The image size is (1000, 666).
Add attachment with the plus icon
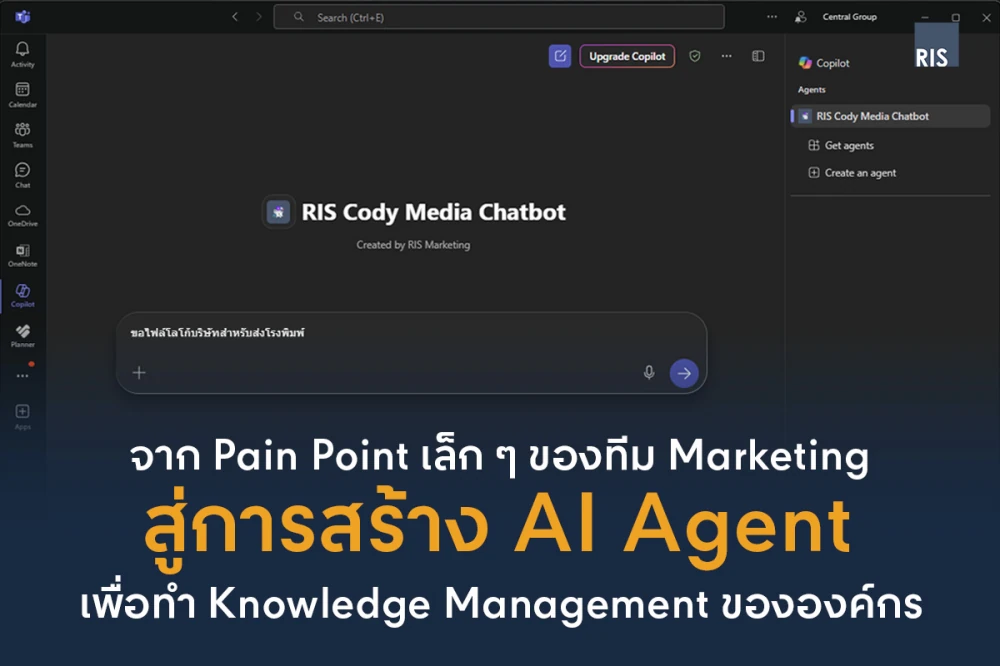coord(138,373)
